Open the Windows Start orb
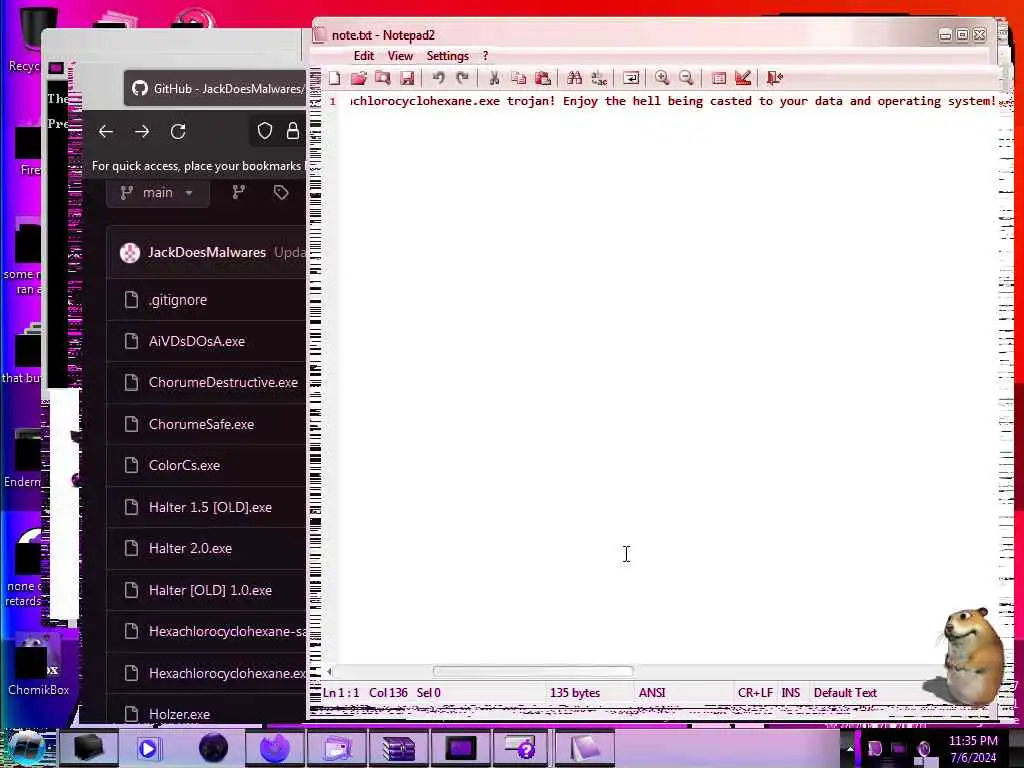The width and height of the screenshot is (1024, 768). pos(24,748)
